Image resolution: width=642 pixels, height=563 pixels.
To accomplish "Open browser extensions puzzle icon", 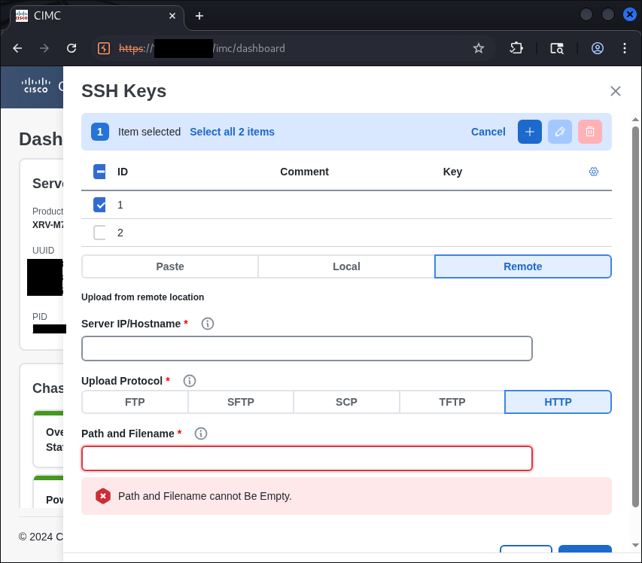I will point(516,48).
